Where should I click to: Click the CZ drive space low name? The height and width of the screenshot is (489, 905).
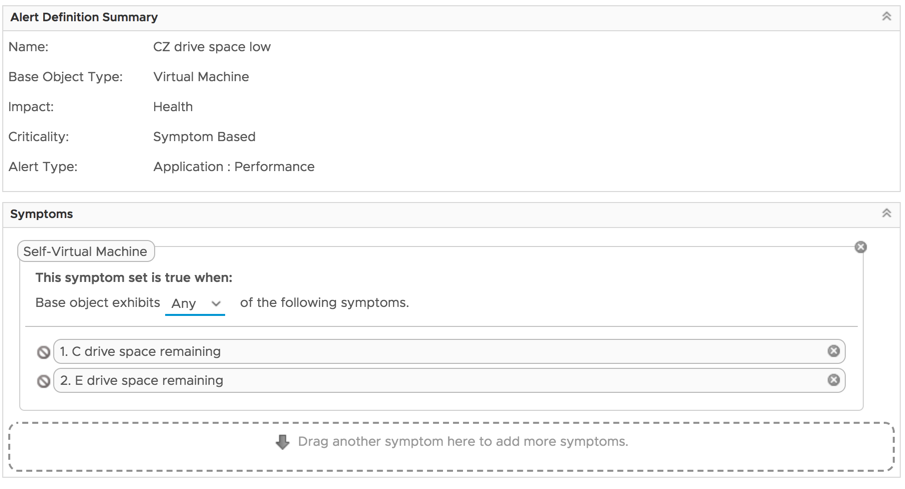212,47
